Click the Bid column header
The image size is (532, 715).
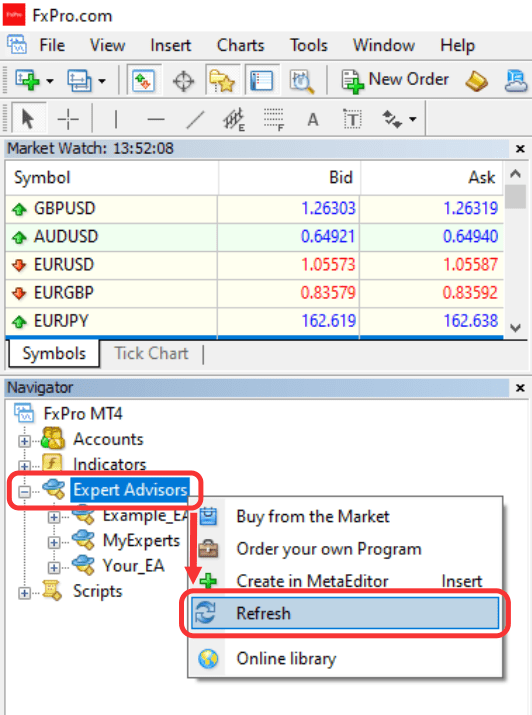pyautogui.click(x=289, y=177)
